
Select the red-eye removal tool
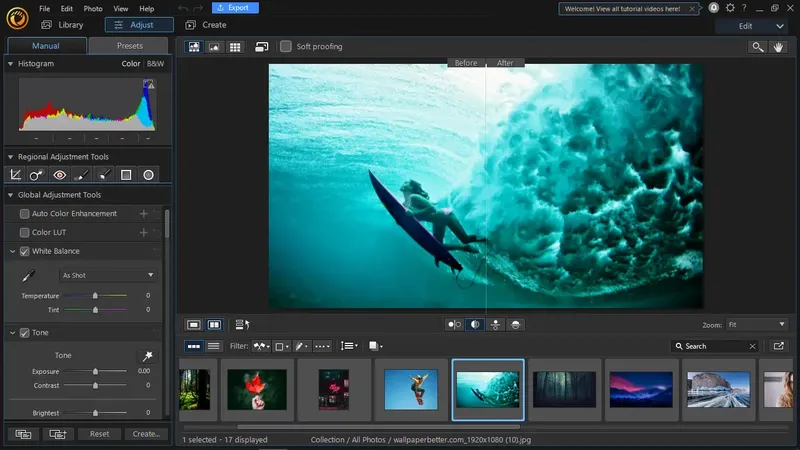[60, 175]
